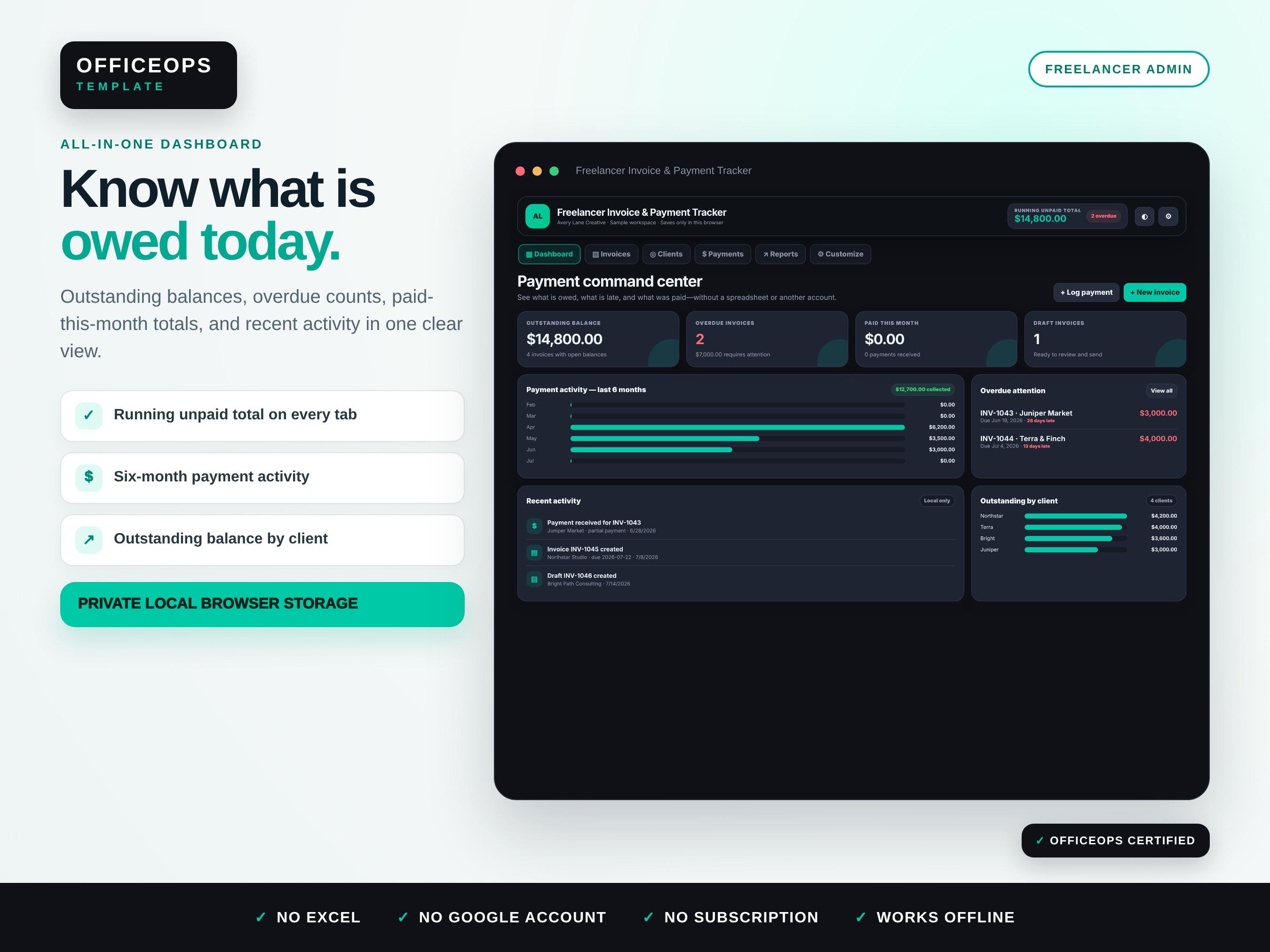Click the dollar icon beside Payment received

(x=534, y=526)
